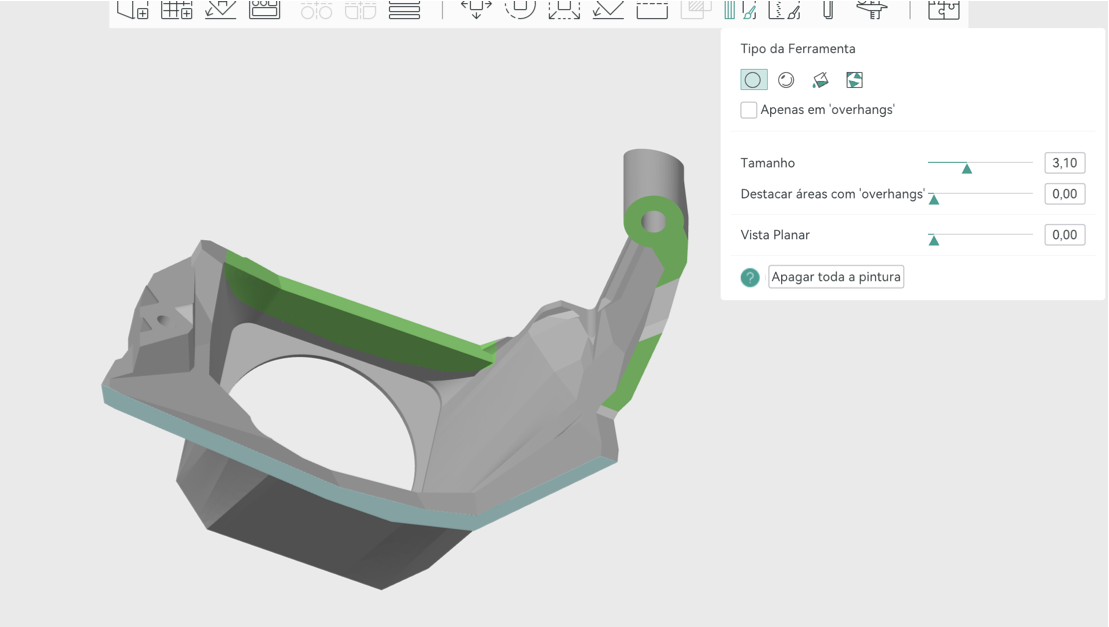Click the Tamanho value field showing 3,10

pyautogui.click(x=1064, y=163)
